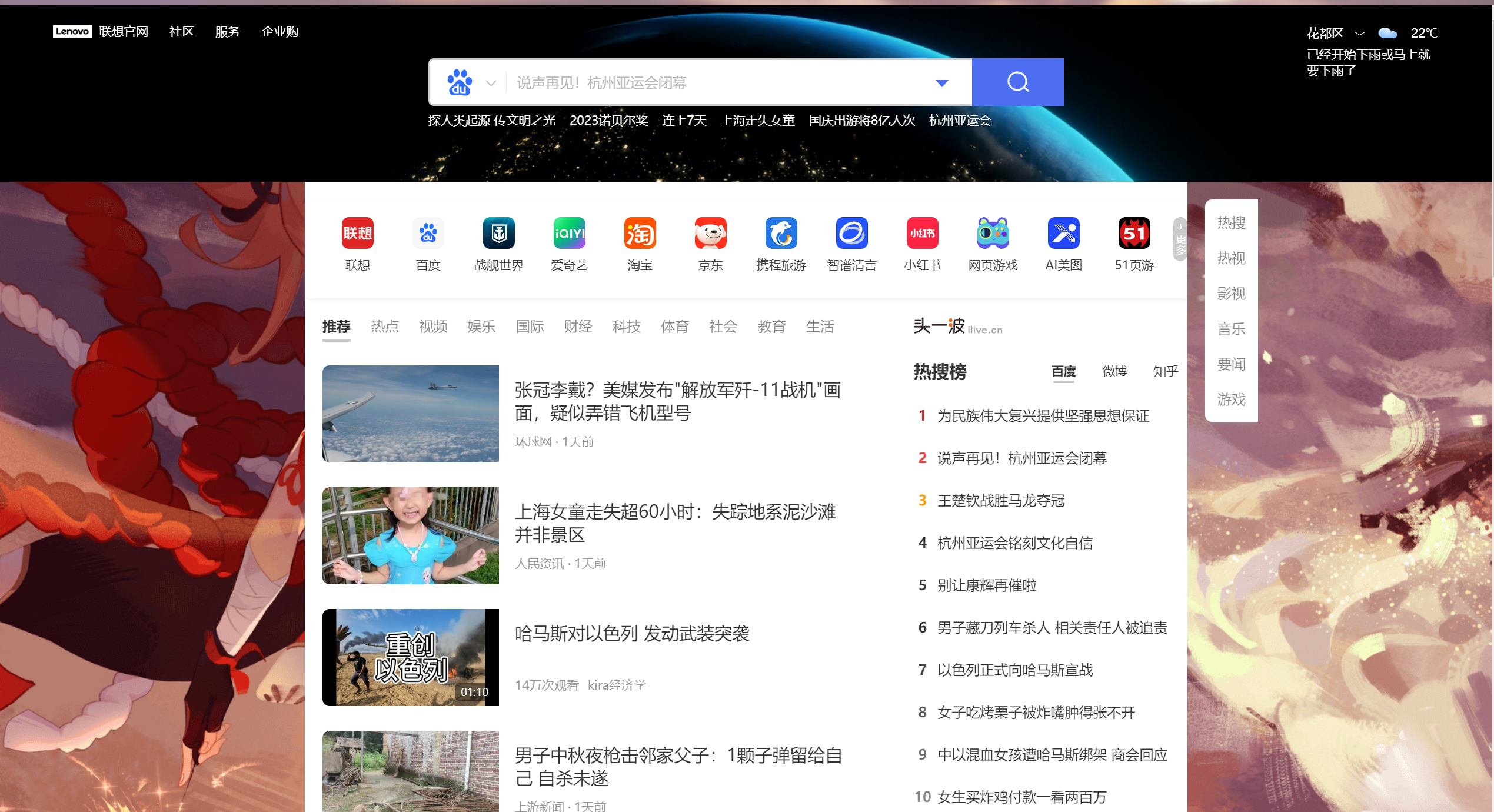Open the 京东 shortcut icon
Screen dimensions: 1494x812
point(710,233)
